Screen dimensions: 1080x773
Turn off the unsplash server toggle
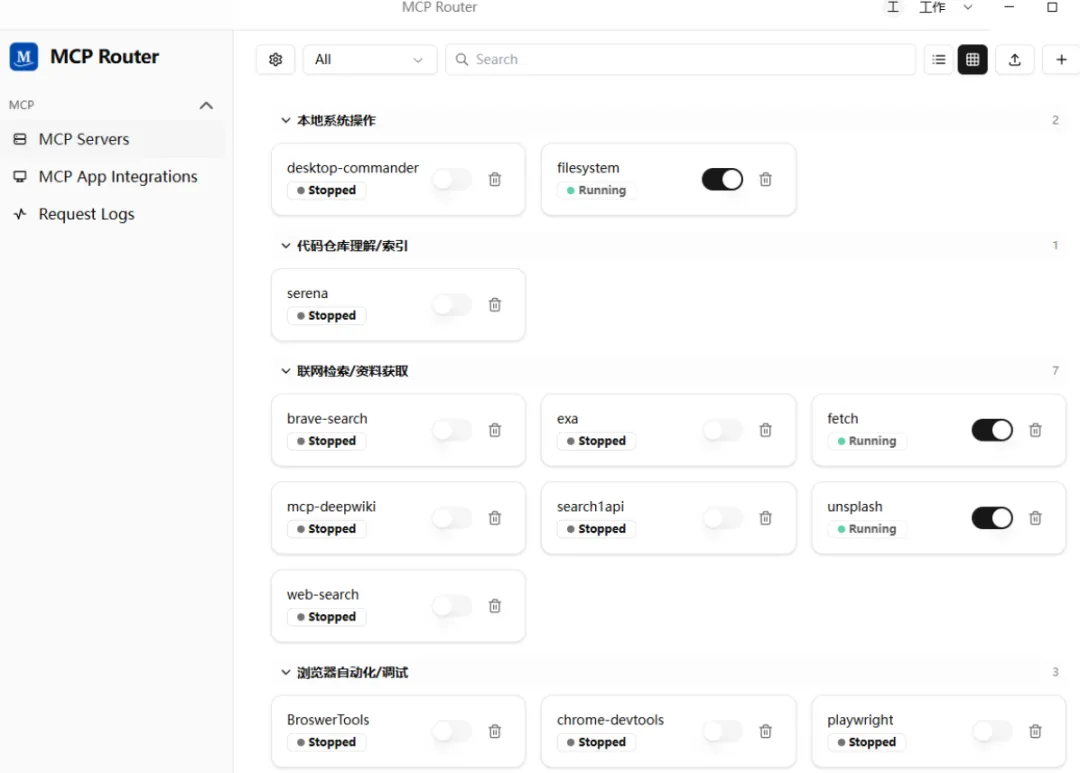[x=992, y=518]
